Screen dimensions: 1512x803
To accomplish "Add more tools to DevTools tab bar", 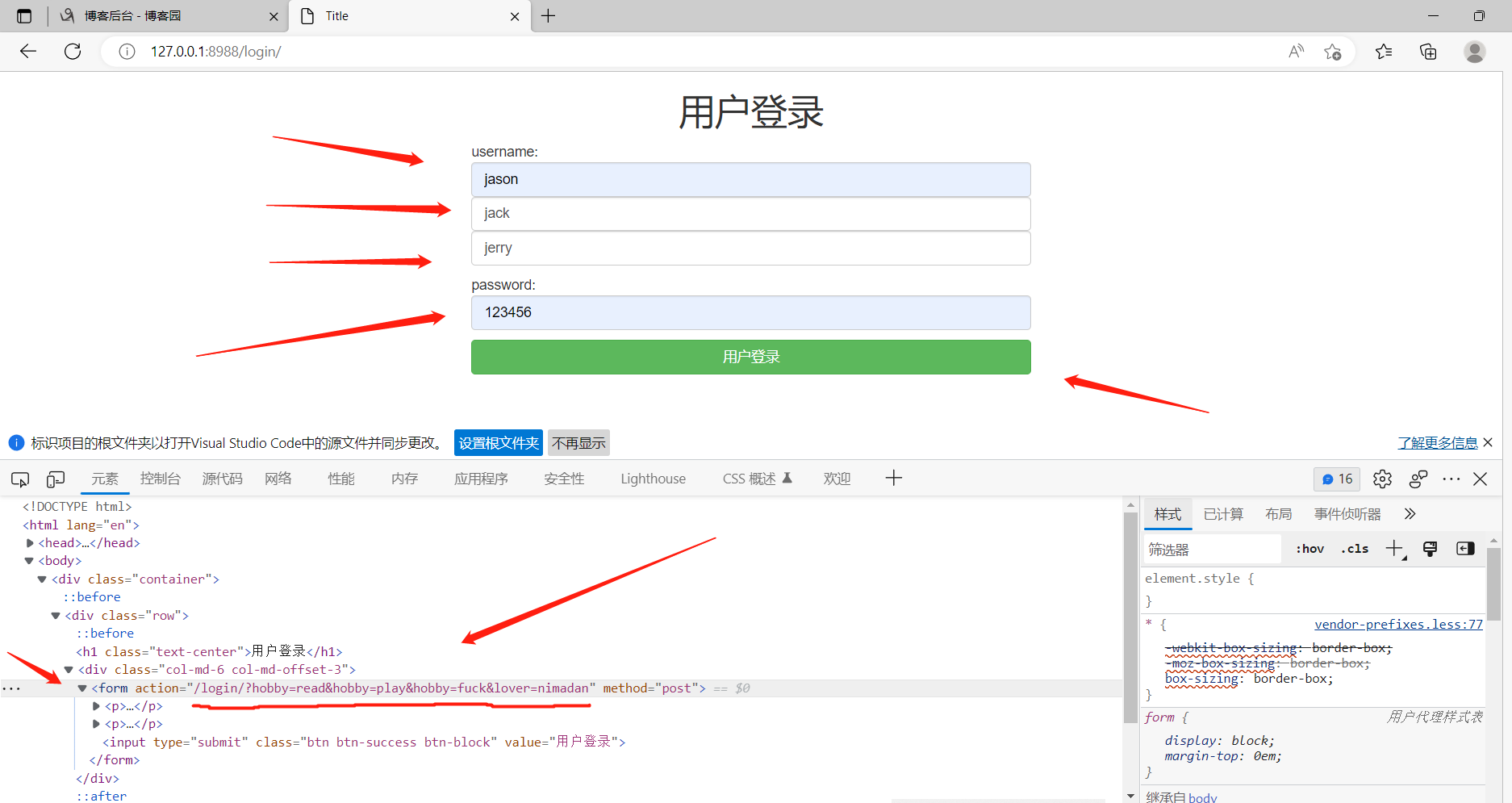I will pyautogui.click(x=893, y=479).
